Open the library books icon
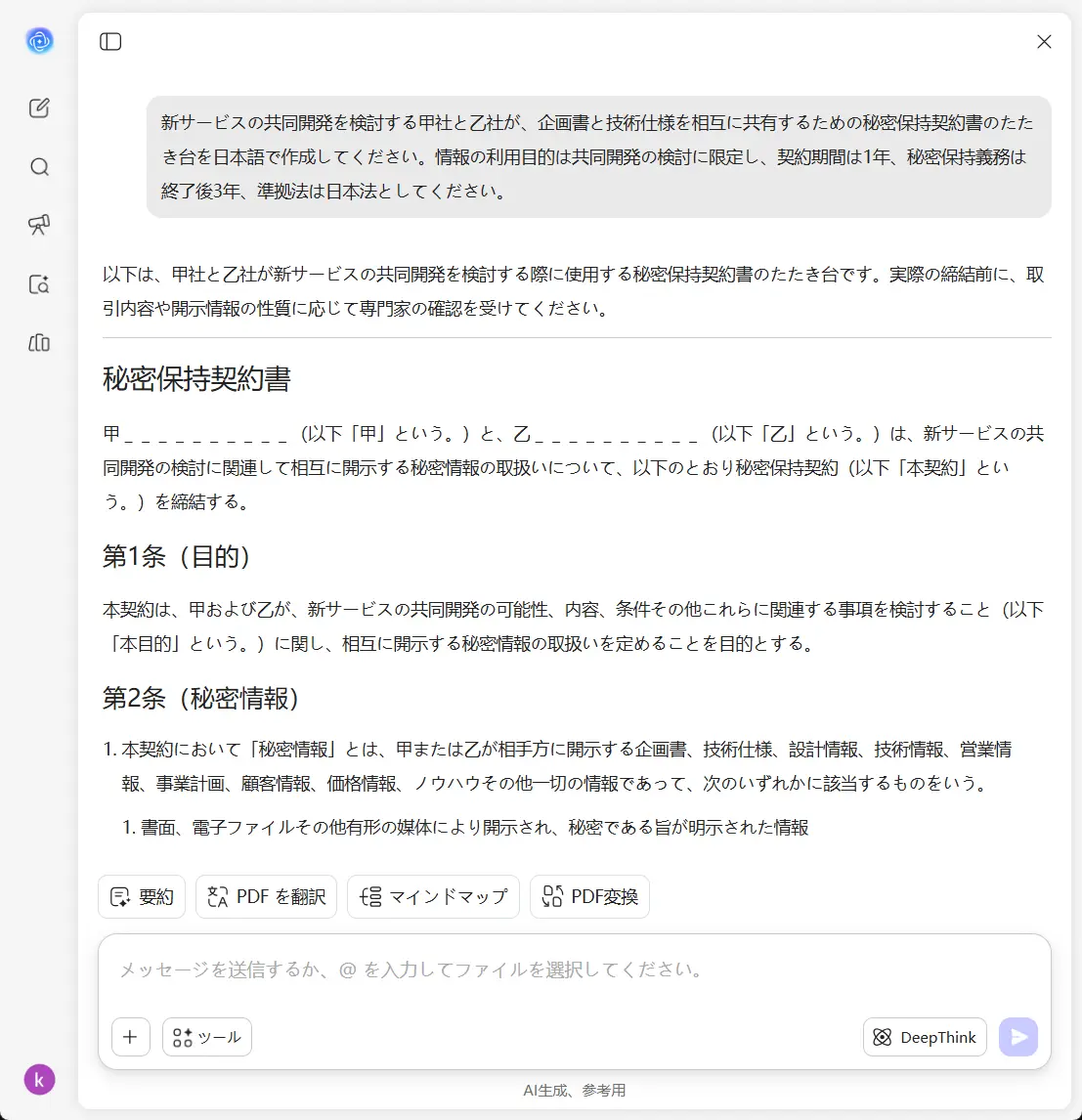The width and height of the screenshot is (1082, 1120). pyautogui.click(x=39, y=343)
